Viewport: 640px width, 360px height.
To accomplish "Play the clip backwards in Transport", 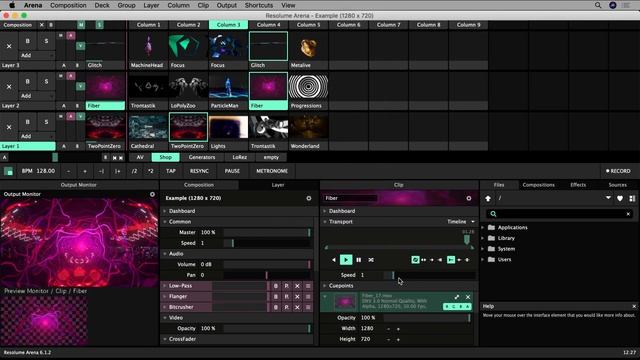I will coord(334,260).
